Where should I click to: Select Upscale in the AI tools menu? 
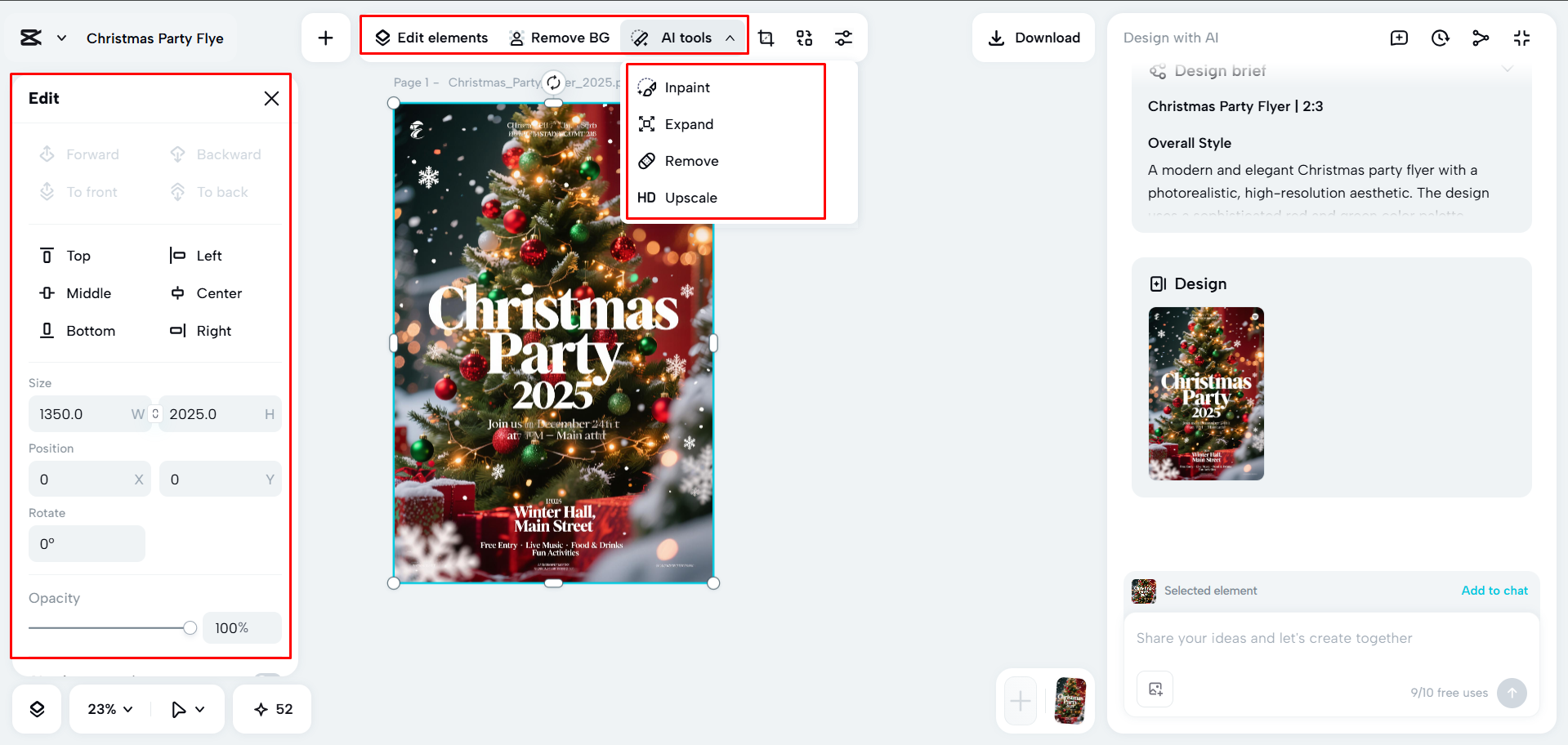point(690,198)
